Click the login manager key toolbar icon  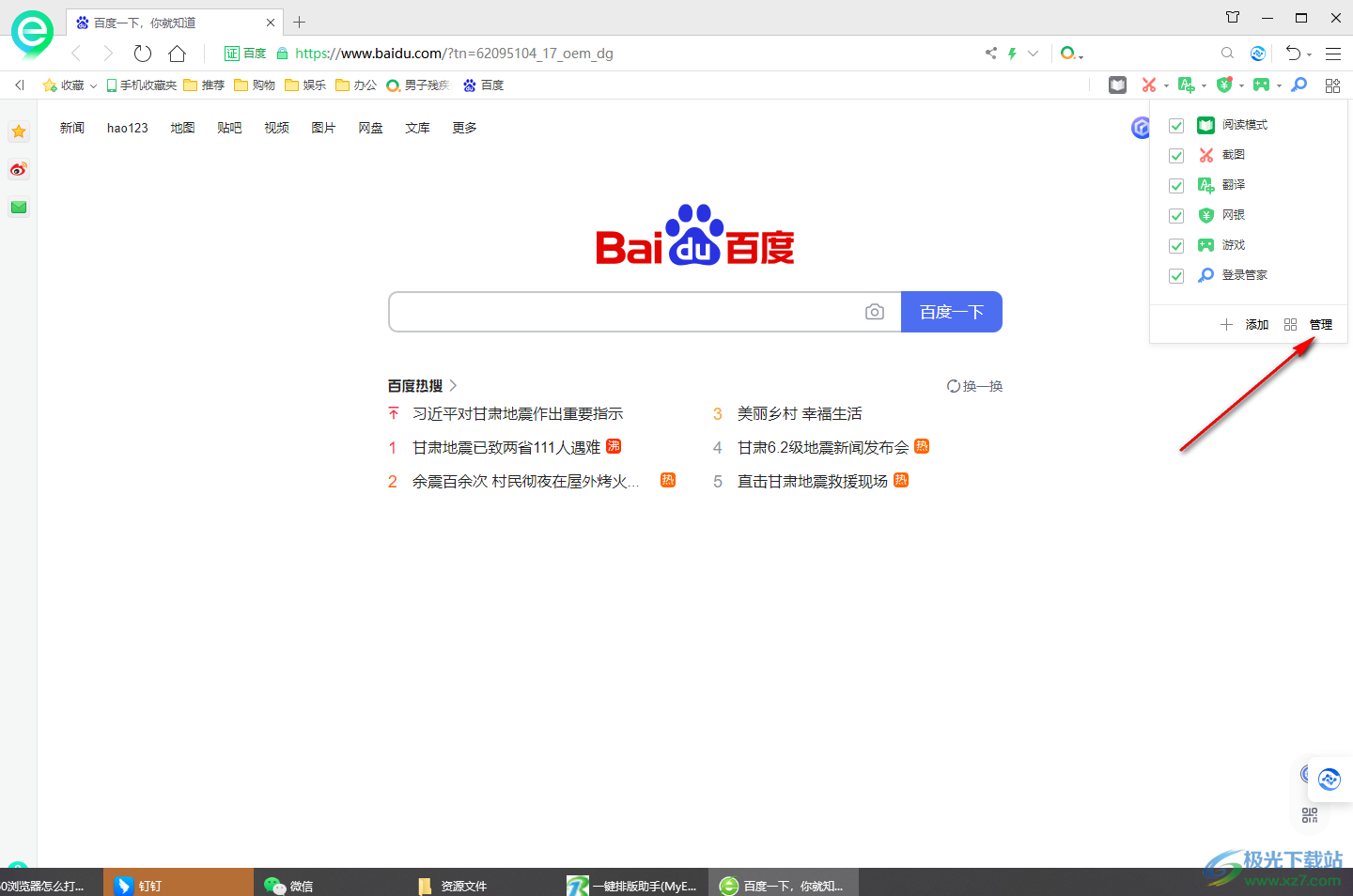pos(1299,85)
